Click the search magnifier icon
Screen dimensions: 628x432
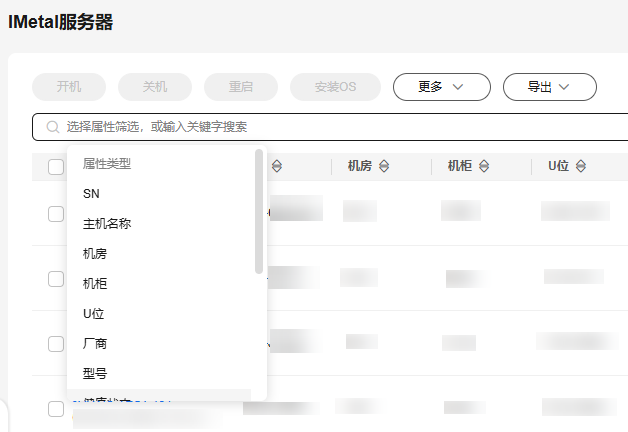52,127
